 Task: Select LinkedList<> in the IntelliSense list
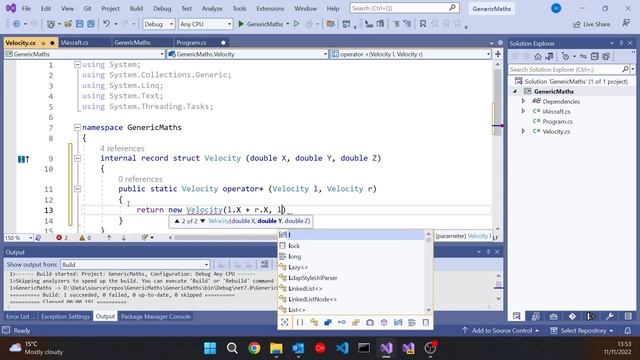[x=351, y=288]
